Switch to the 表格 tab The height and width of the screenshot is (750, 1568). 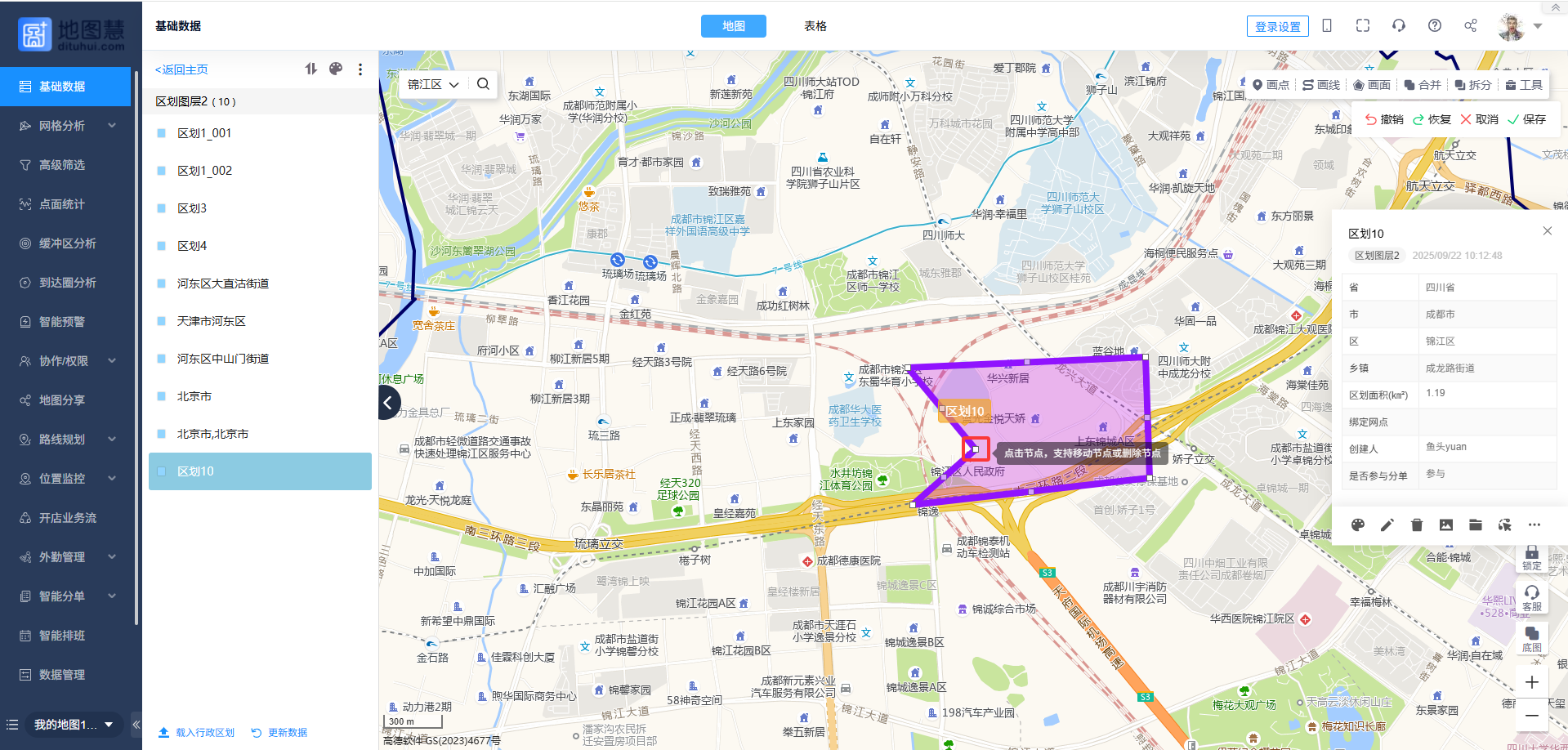[x=815, y=26]
